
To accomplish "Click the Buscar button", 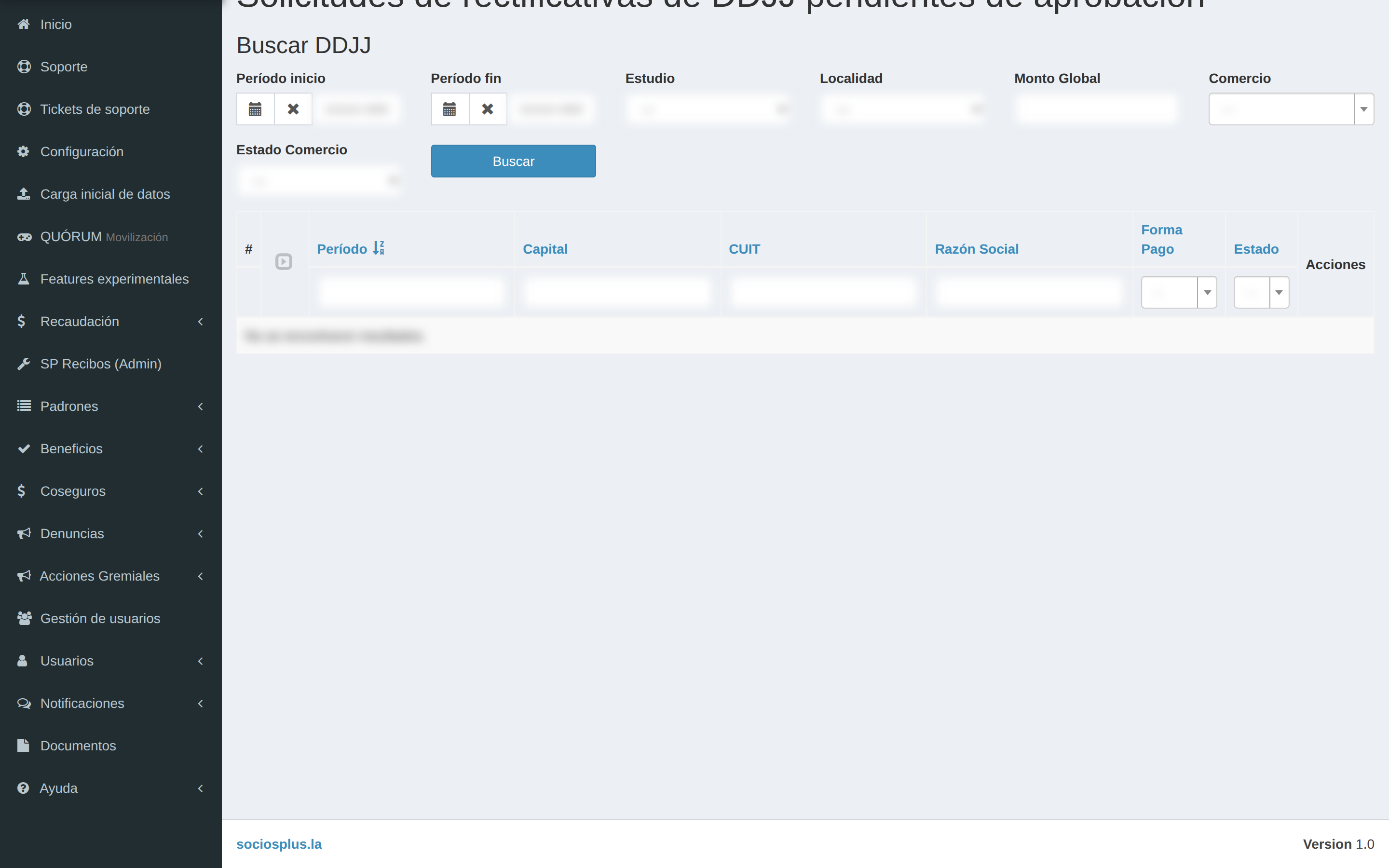I will click(x=513, y=162).
